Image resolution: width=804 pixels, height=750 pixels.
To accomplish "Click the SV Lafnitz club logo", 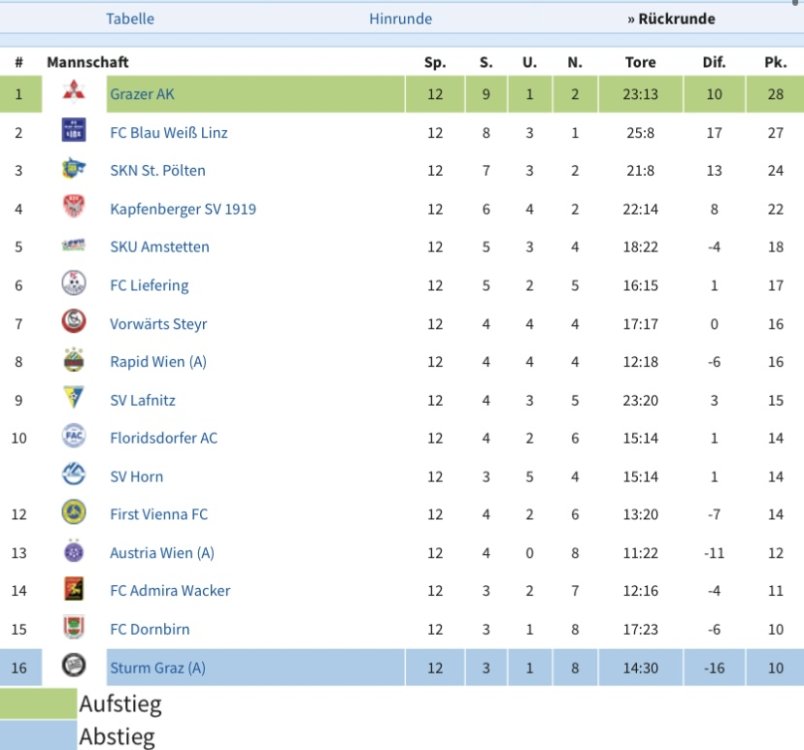I will [x=73, y=399].
